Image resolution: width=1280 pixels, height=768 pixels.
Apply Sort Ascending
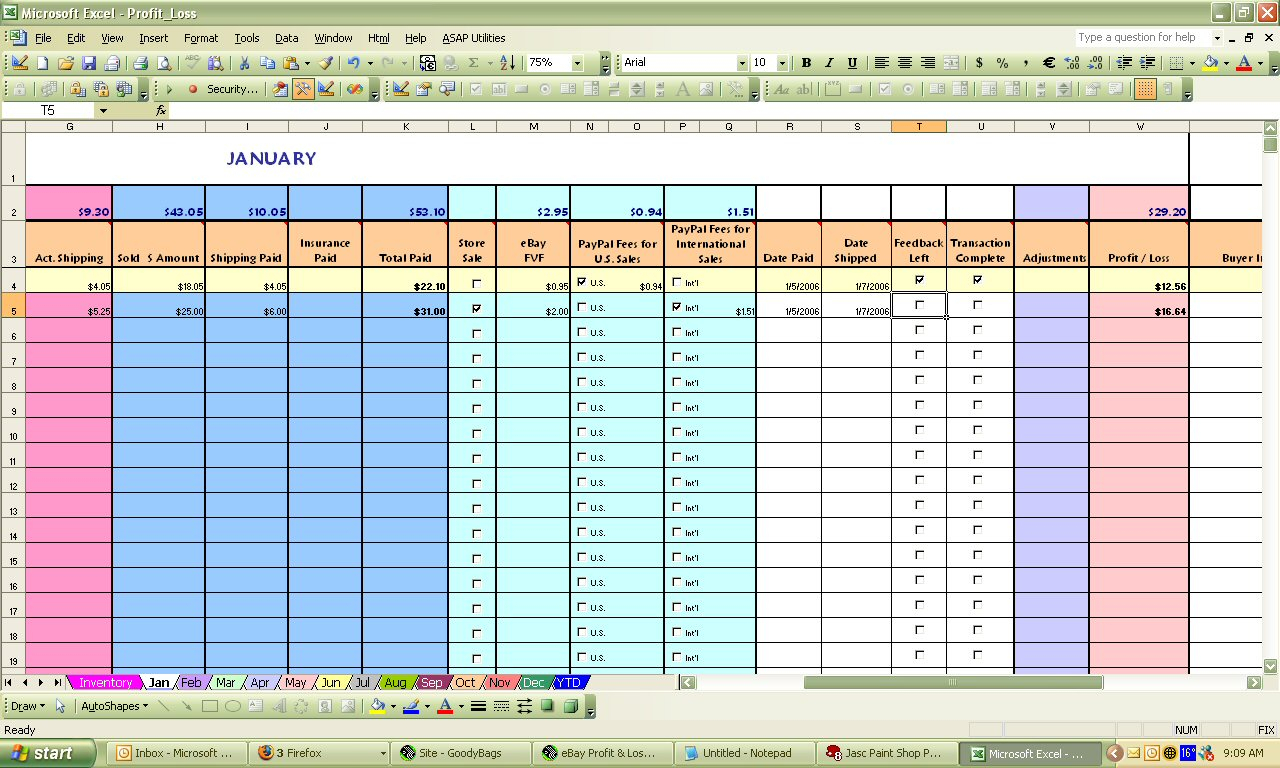pyautogui.click(x=508, y=62)
